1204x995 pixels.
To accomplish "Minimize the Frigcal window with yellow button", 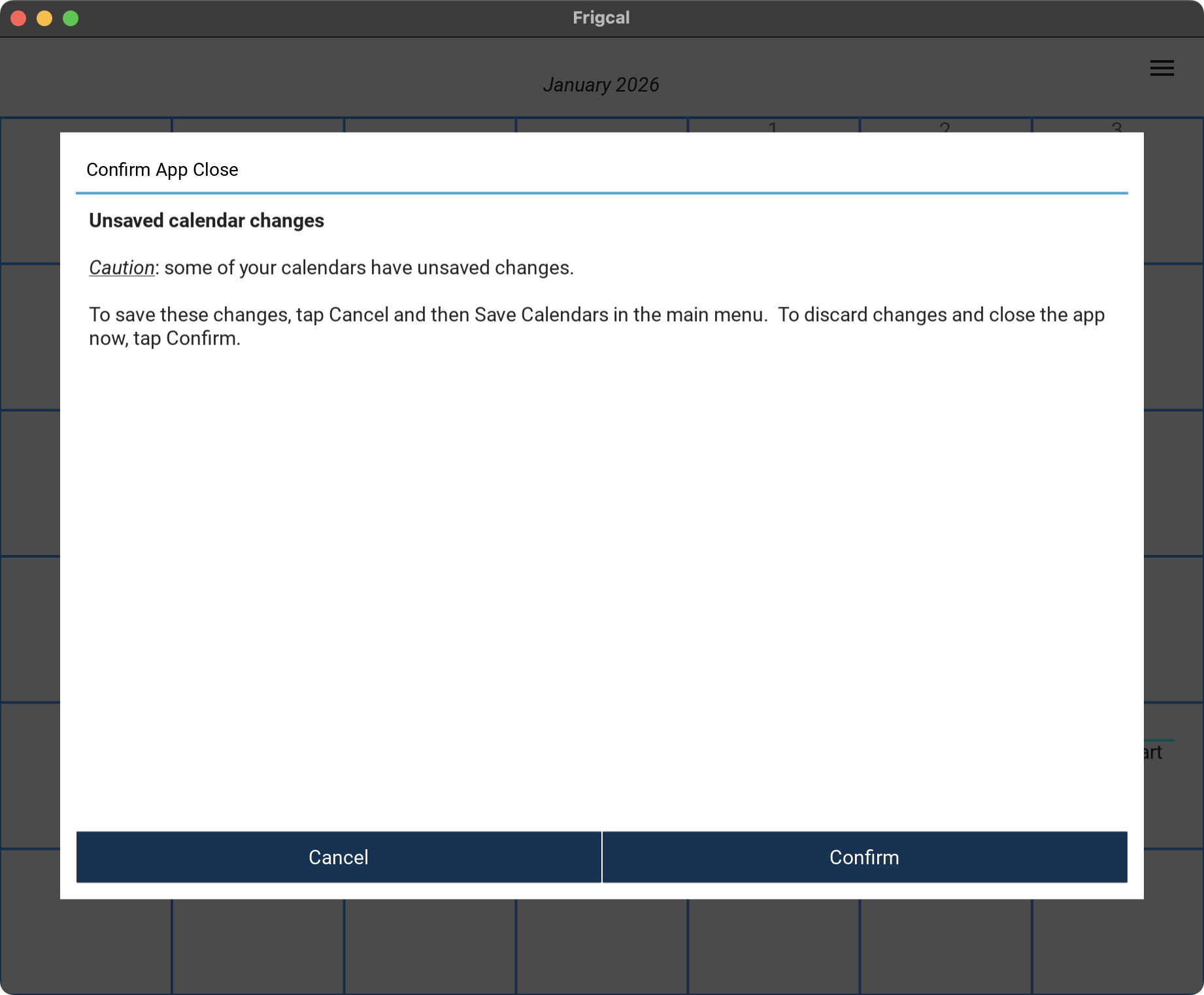I will pos(44,18).
